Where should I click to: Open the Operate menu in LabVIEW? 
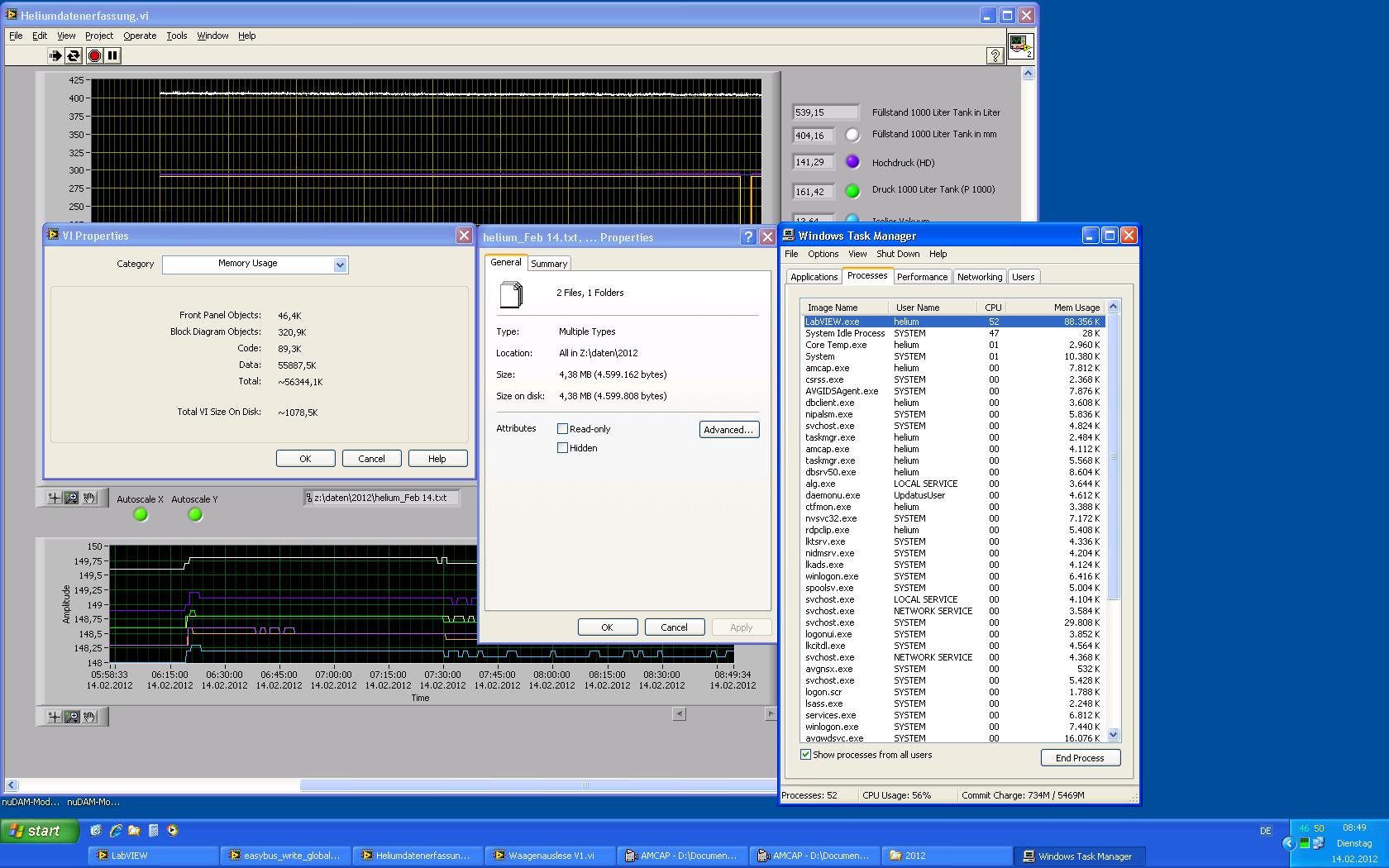pyautogui.click(x=140, y=36)
